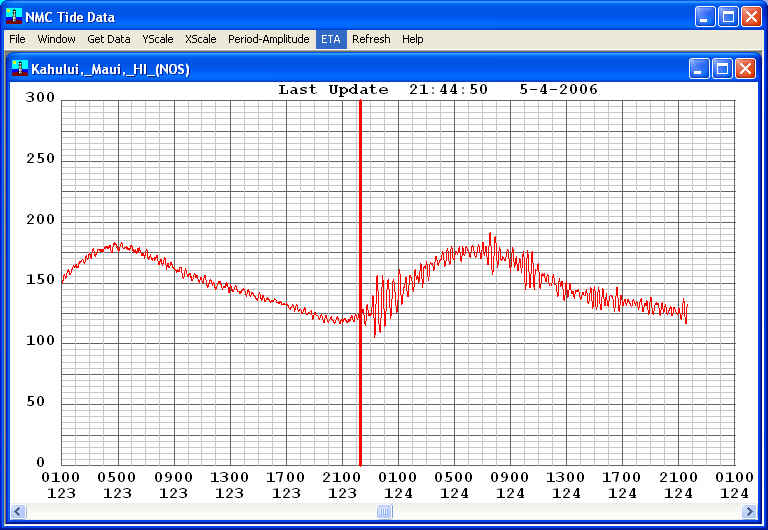Open the XScale menu
Viewport: 768px width, 530px height.
click(201, 39)
